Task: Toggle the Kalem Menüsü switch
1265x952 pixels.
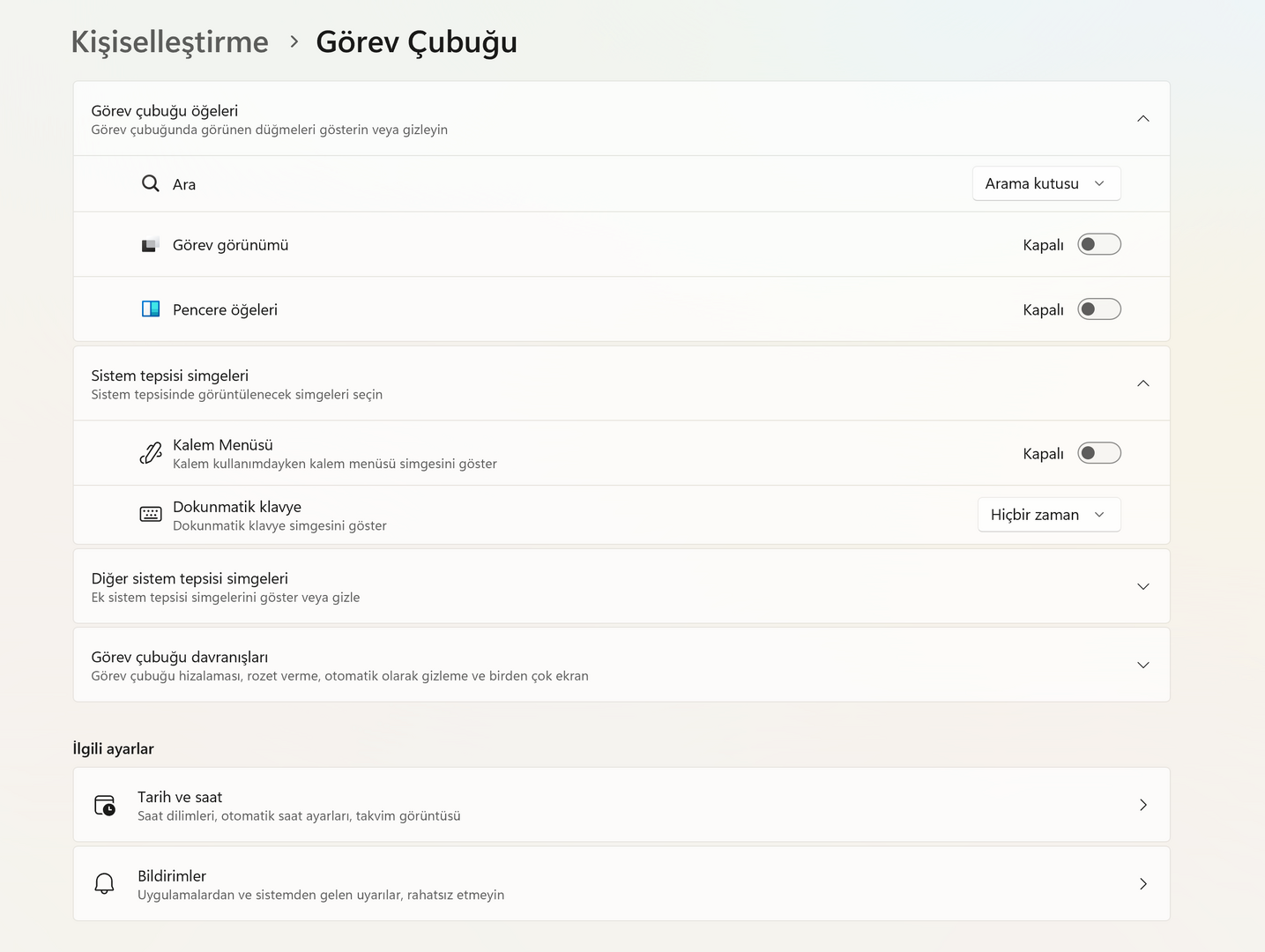Action: pyautogui.click(x=1098, y=453)
